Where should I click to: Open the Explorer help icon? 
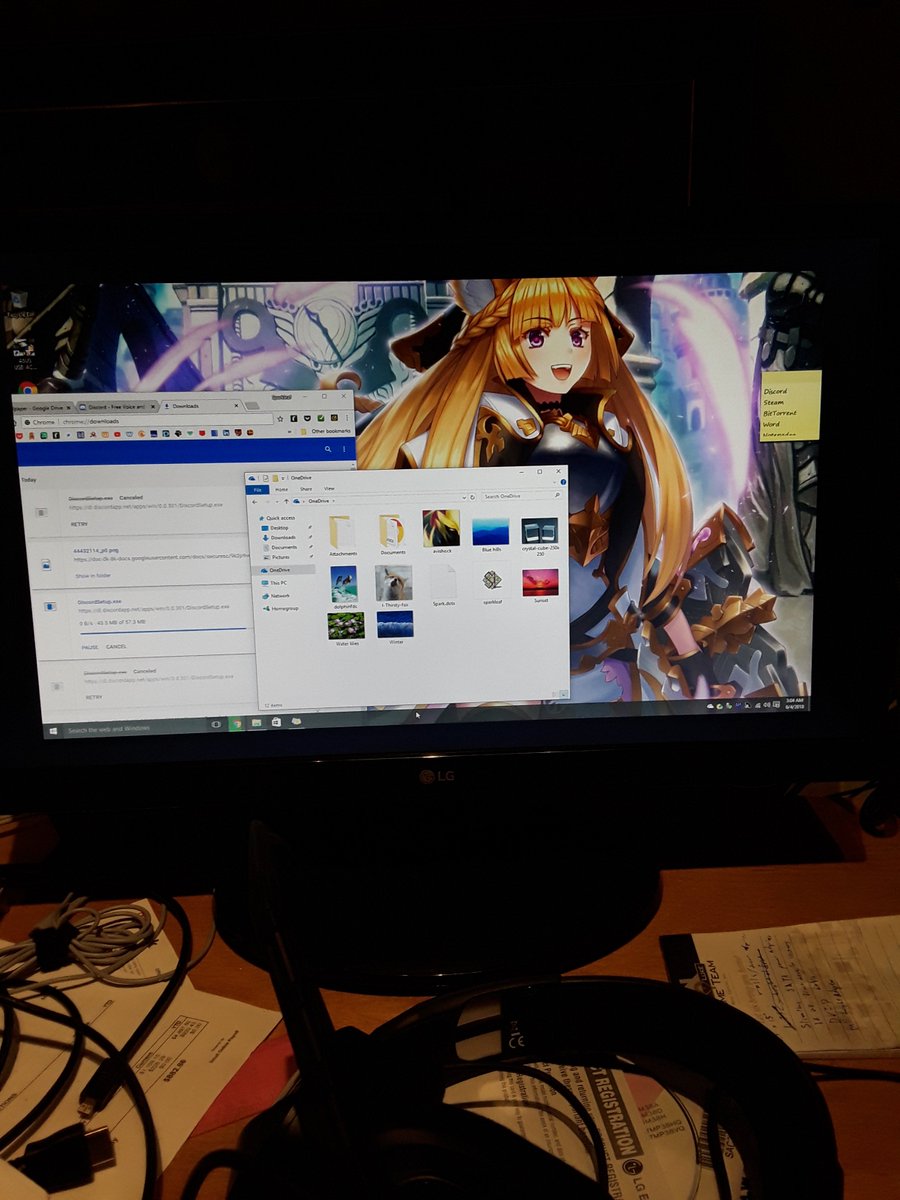[562, 483]
